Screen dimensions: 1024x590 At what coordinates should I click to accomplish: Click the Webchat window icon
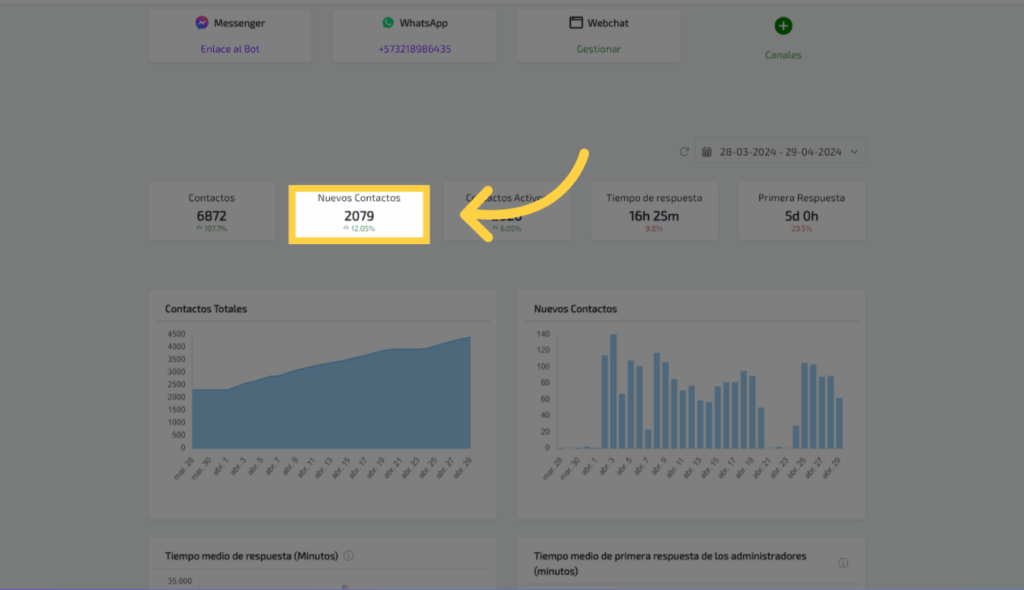click(x=576, y=22)
